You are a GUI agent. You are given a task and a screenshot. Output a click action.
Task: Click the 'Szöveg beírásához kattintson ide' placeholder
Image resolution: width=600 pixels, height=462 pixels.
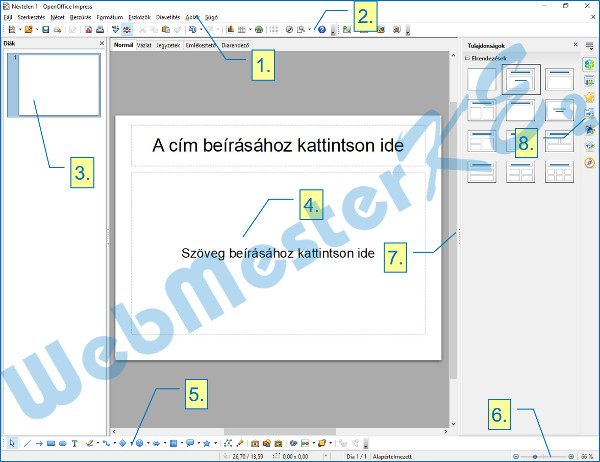tap(278, 253)
